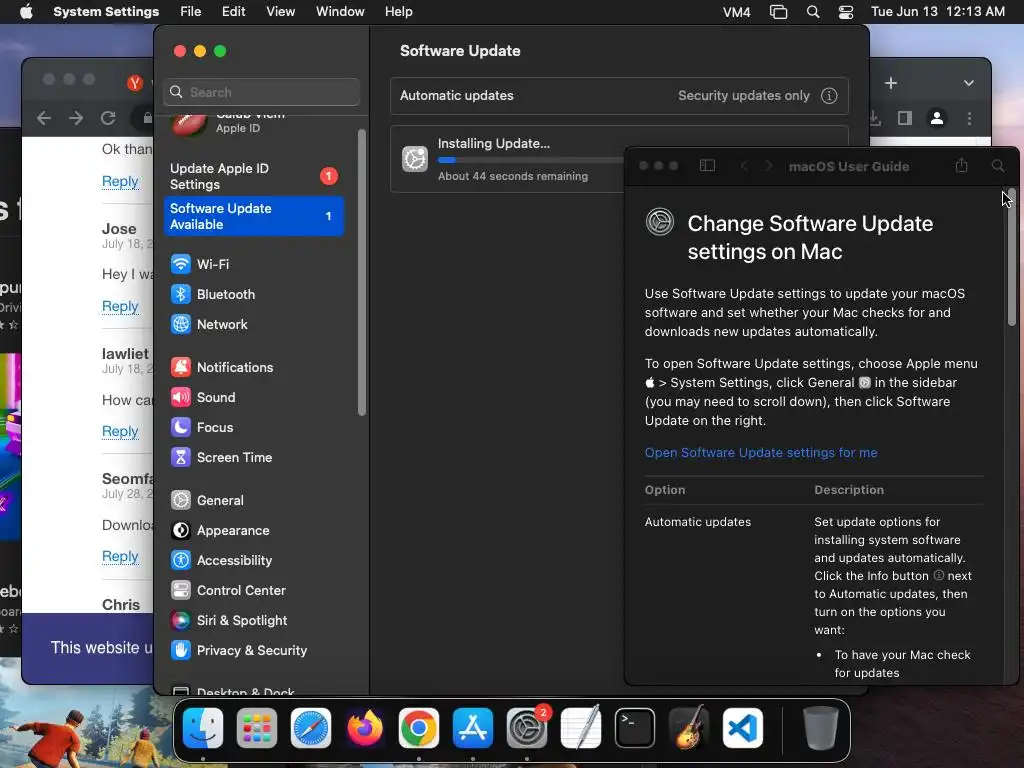Click Installing Update progress bar

coord(530,160)
